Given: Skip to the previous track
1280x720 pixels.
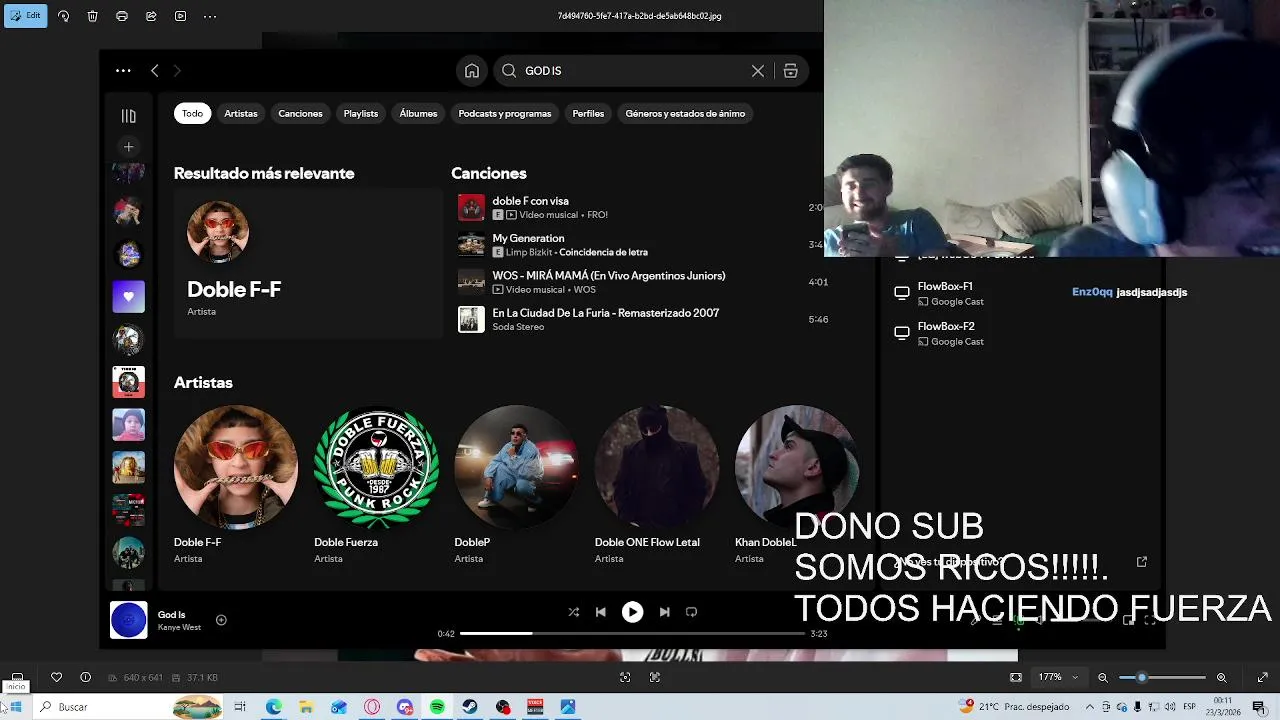Looking at the screenshot, I should pyautogui.click(x=601, y=612).
